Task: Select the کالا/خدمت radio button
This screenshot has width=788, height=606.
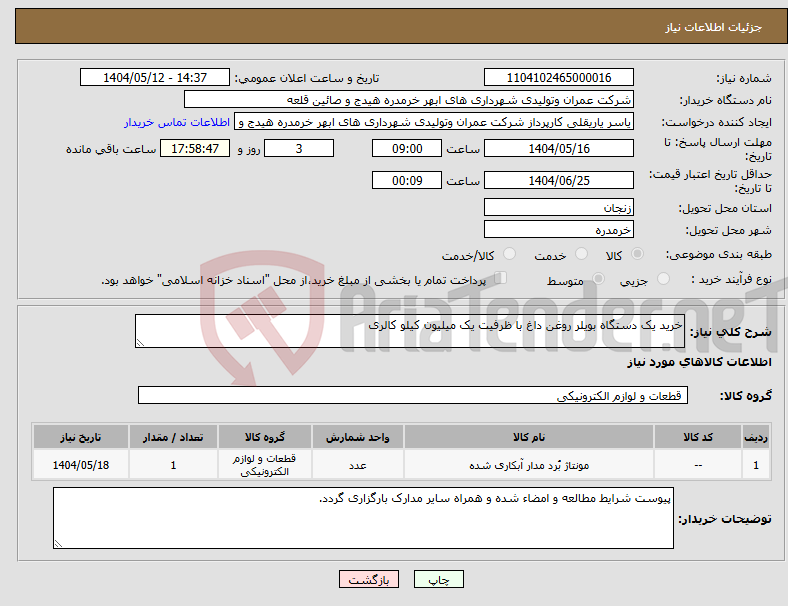Action: (510, 254)
